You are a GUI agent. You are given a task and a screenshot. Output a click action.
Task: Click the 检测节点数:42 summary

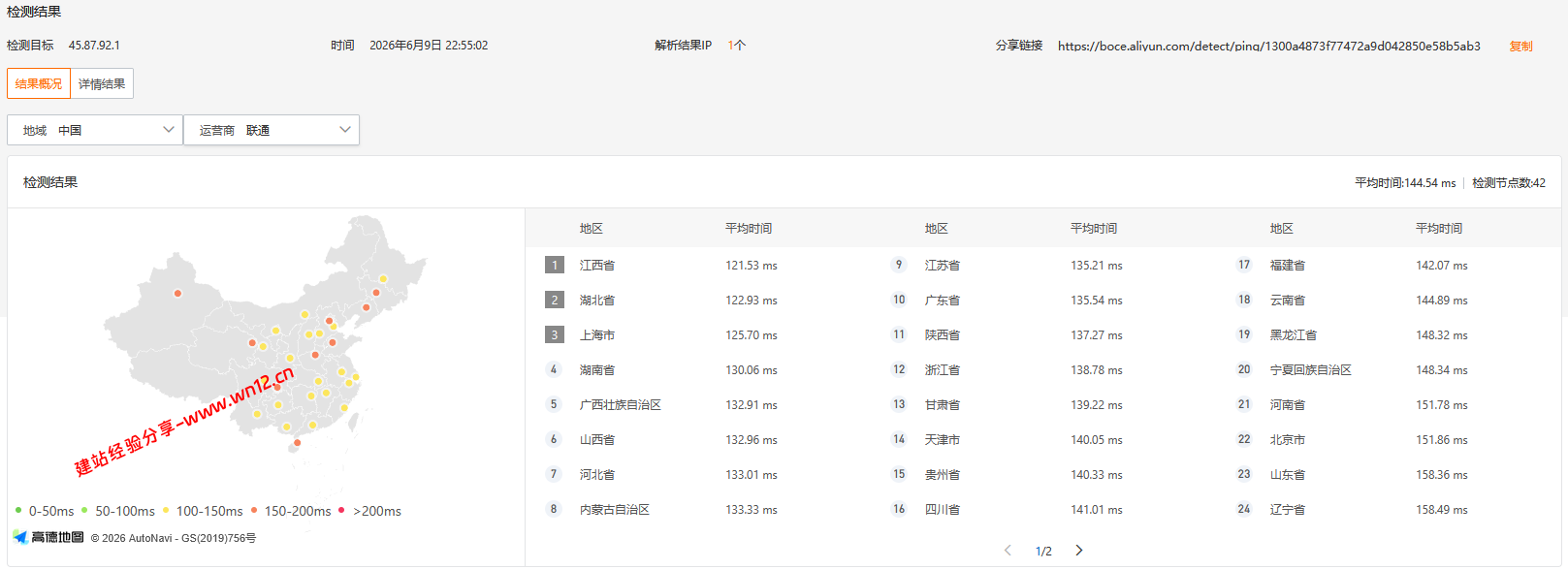click(1509, 182)
